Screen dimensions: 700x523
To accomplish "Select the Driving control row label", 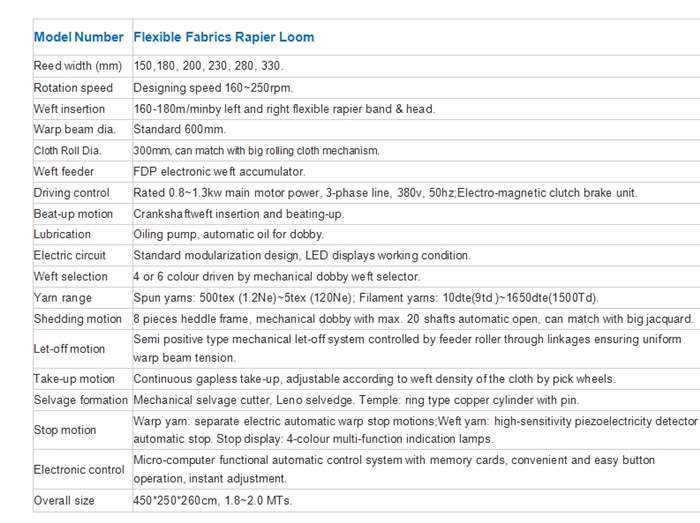I will 71,193.
